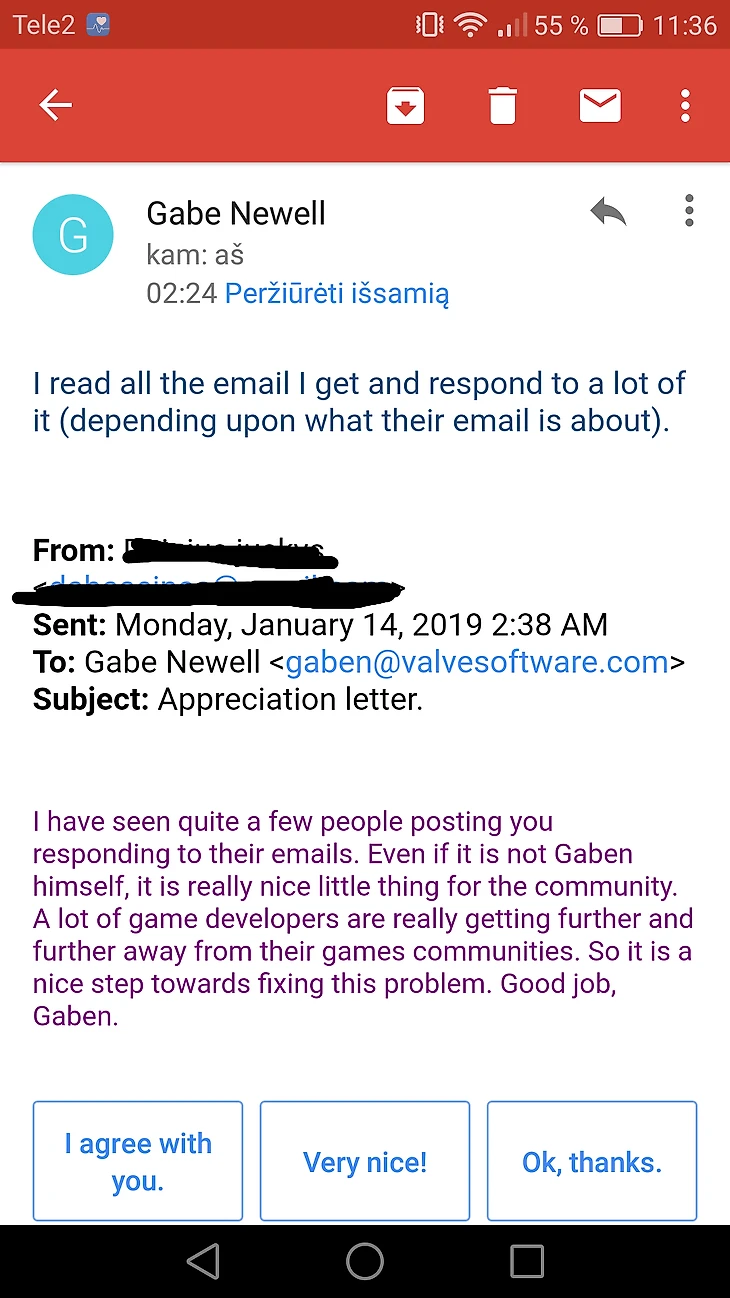The width and height of the screenshot is (730, 1298).
Task: Mark as unread with the envelope icon
Action: tap(600, 105)
